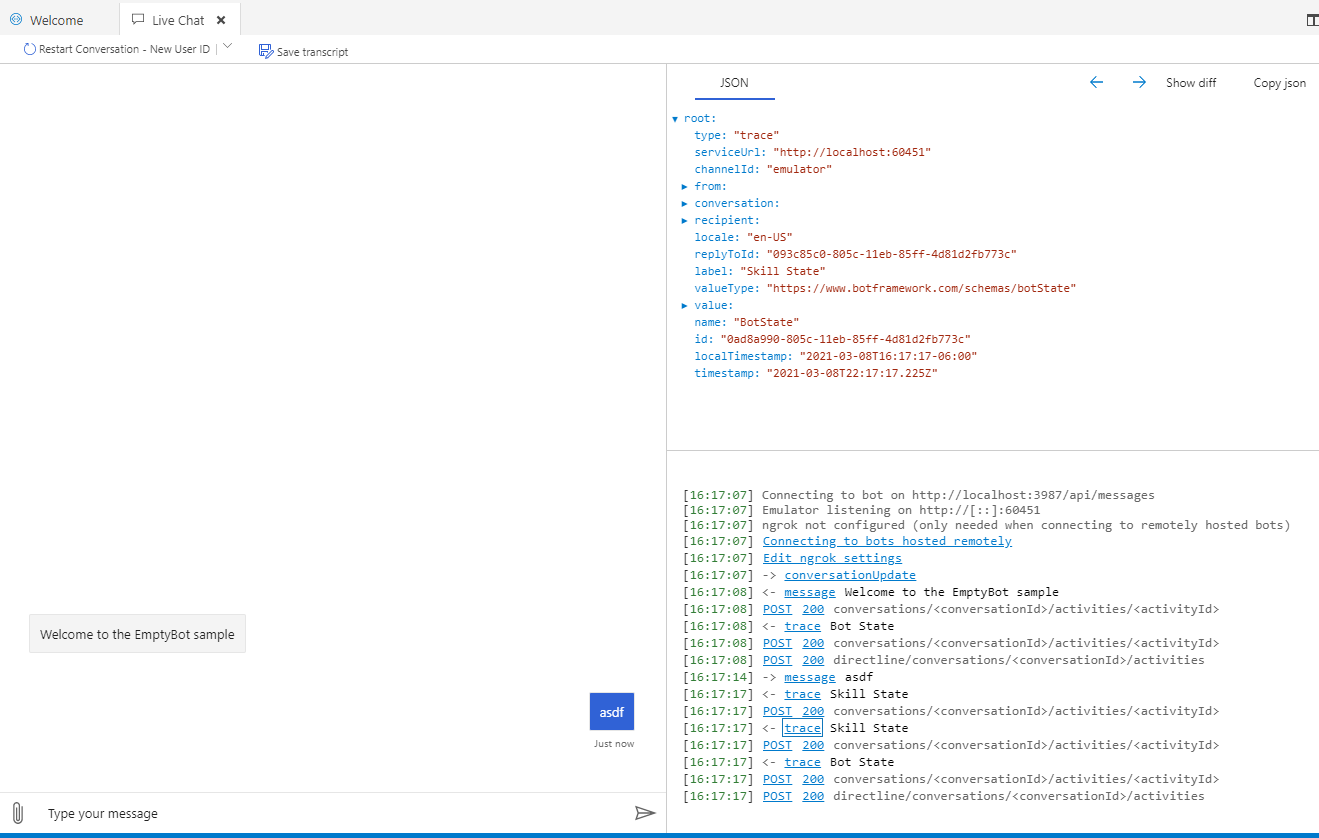Switch to the Welcome tab
1319x838 pixels.
[x=57, y=19]
